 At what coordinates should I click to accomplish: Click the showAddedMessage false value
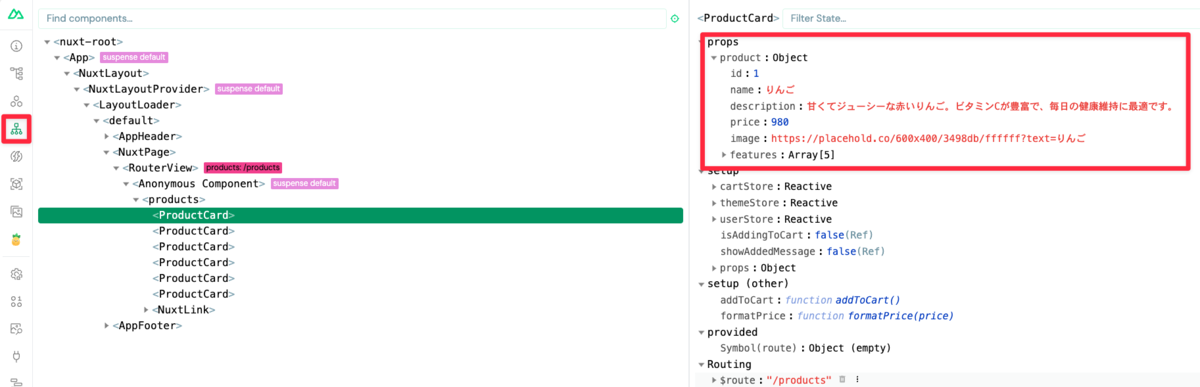[840, 252]
